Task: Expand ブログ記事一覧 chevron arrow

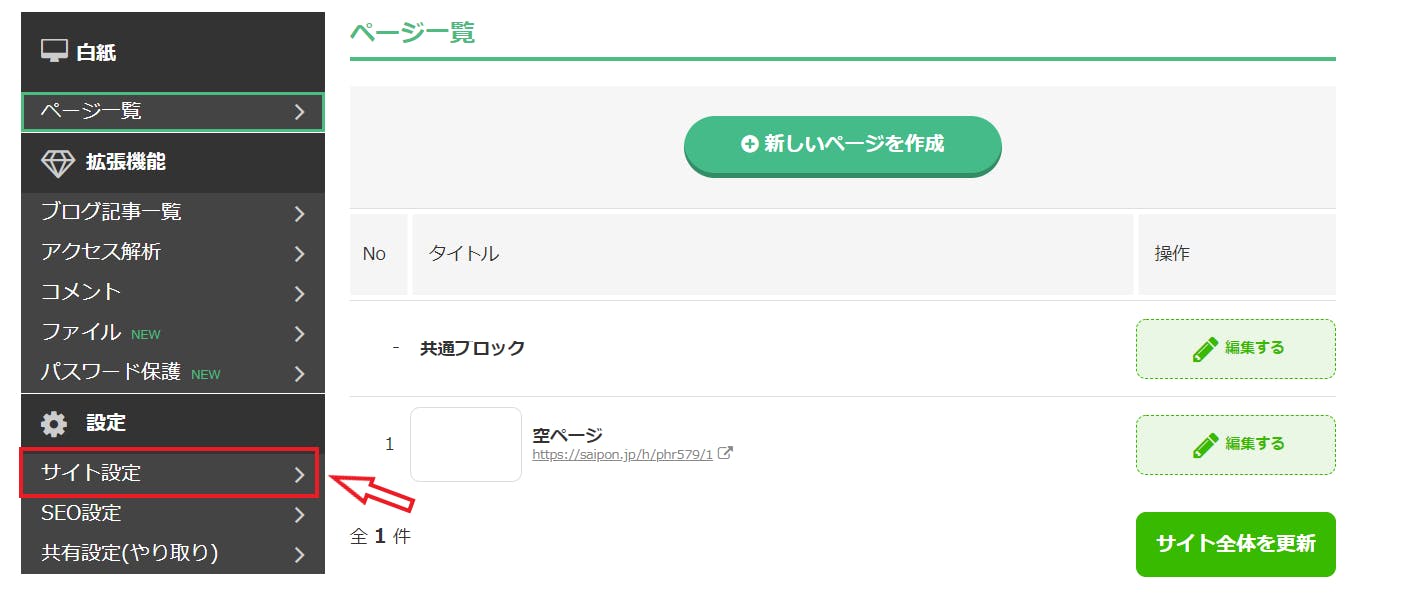Action: coord(299,213)
